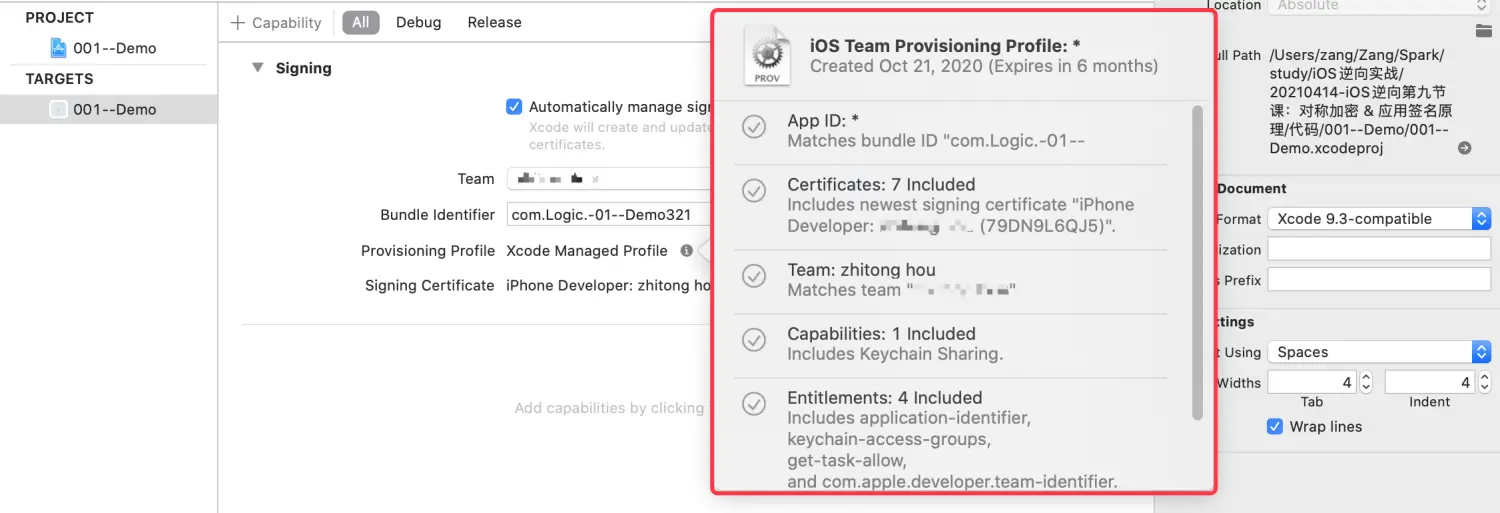Viewport: 1500px width, 513px height.
Task: Click the plus Capability button
Action: pyautogui.click(x=276, y=22)
